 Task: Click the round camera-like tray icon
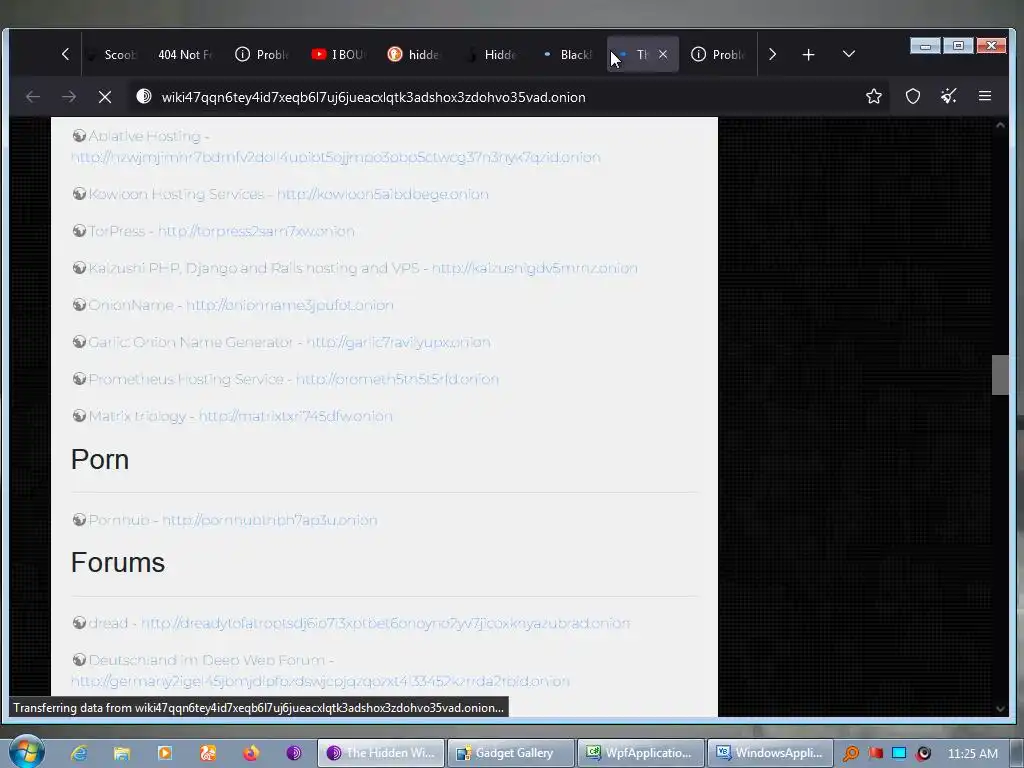923,753
